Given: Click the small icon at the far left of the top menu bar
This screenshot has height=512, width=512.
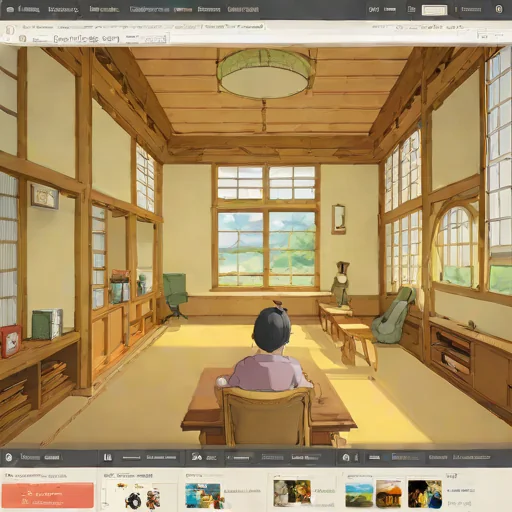Looking at the screenshot, I should pyautogui.click(x=10, y=9).
